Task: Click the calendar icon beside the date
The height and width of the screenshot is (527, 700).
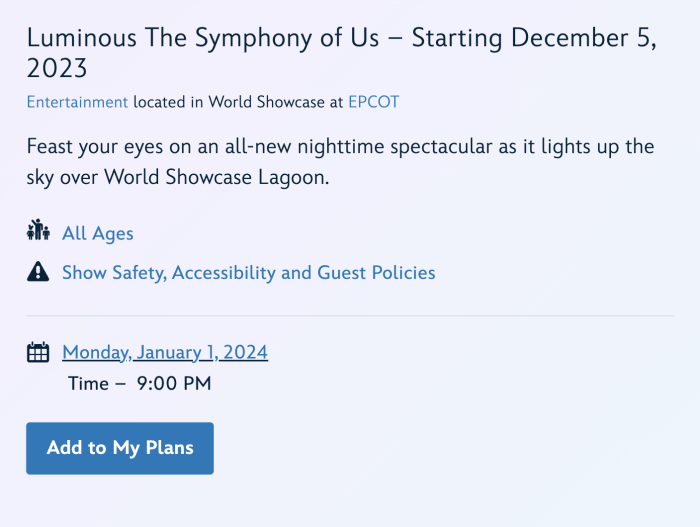Action: [x=38, y=352]
